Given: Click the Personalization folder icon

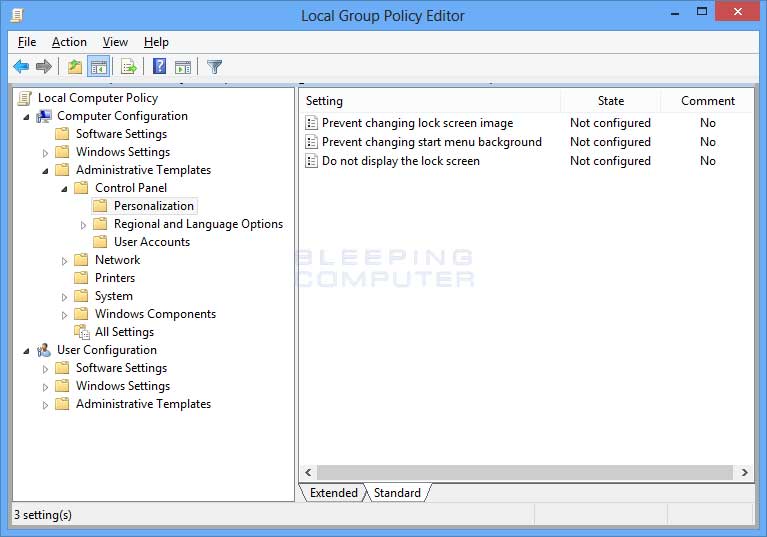Looking at the screenshot, I should tap(100, 205).
